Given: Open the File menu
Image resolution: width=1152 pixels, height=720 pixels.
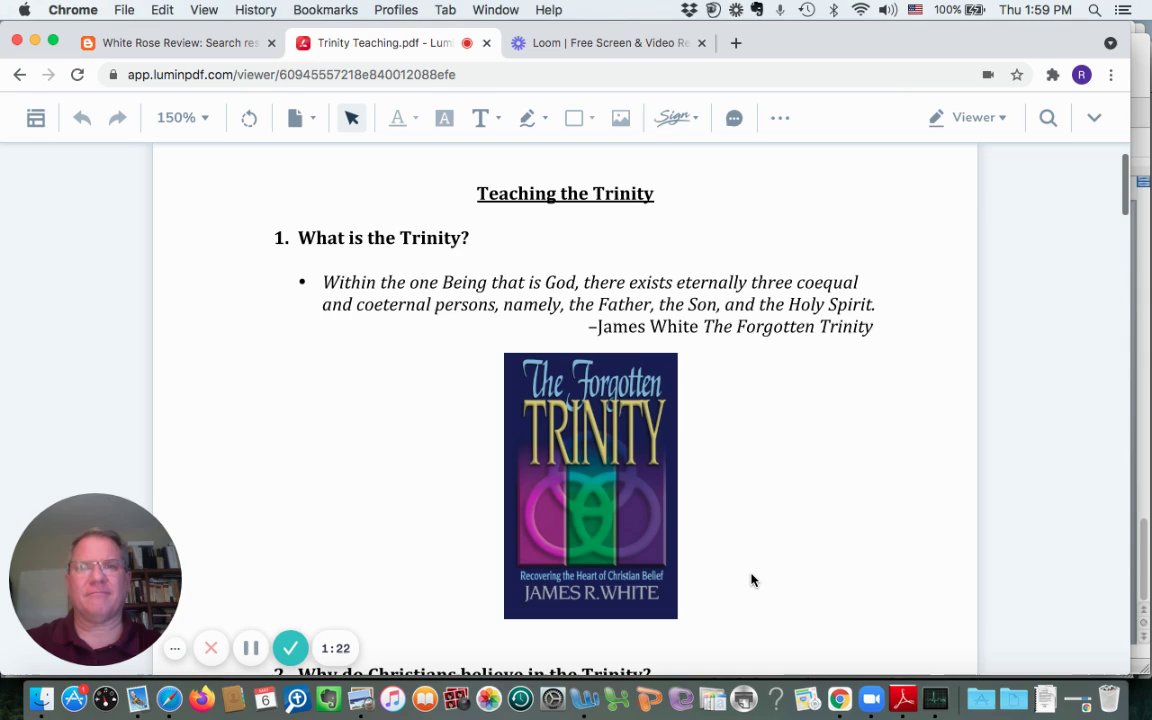Looking at the screenshot, I should coord(123,10).
